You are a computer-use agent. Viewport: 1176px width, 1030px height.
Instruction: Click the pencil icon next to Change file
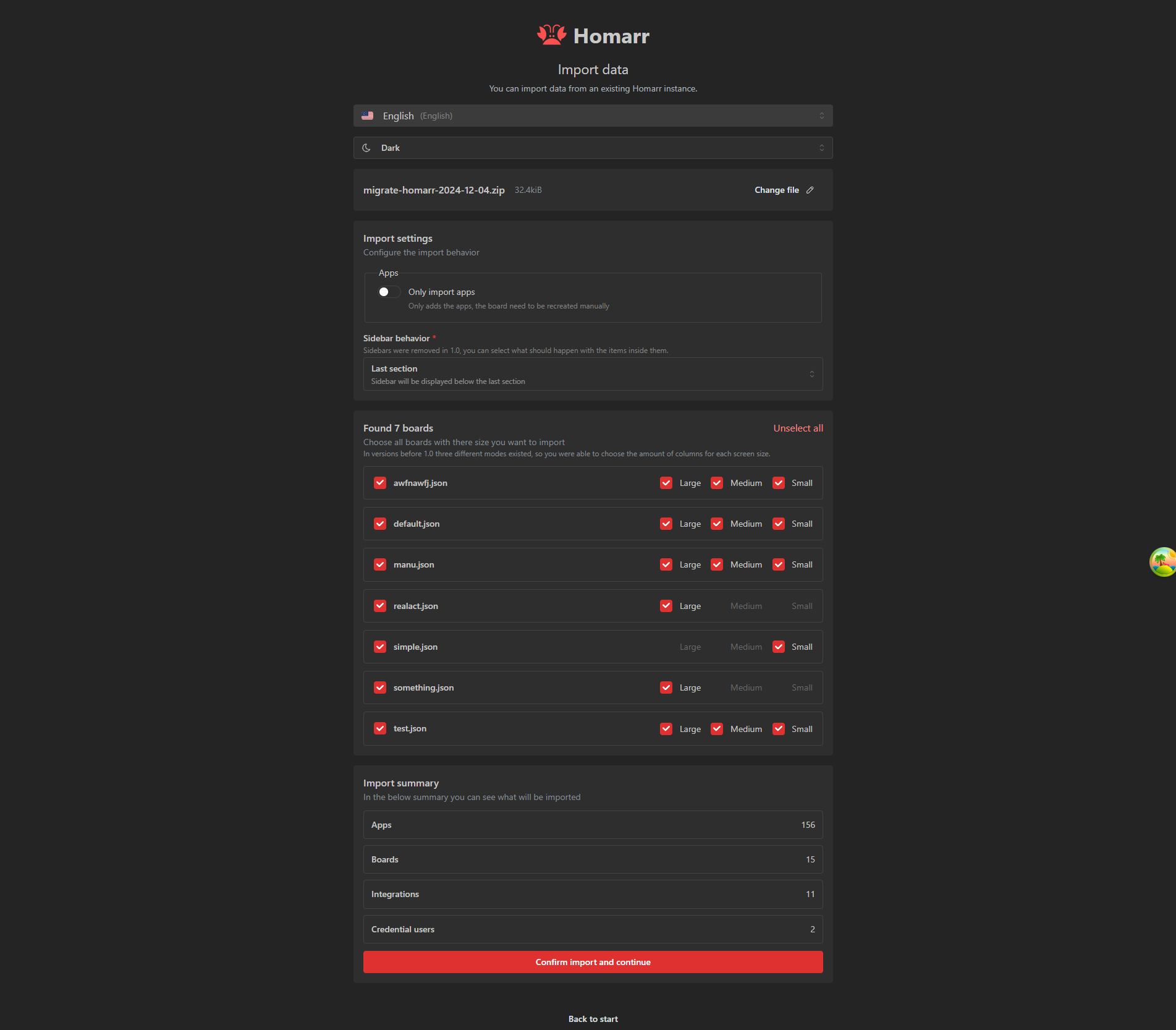pyautogui.click(x=810, y=190)
